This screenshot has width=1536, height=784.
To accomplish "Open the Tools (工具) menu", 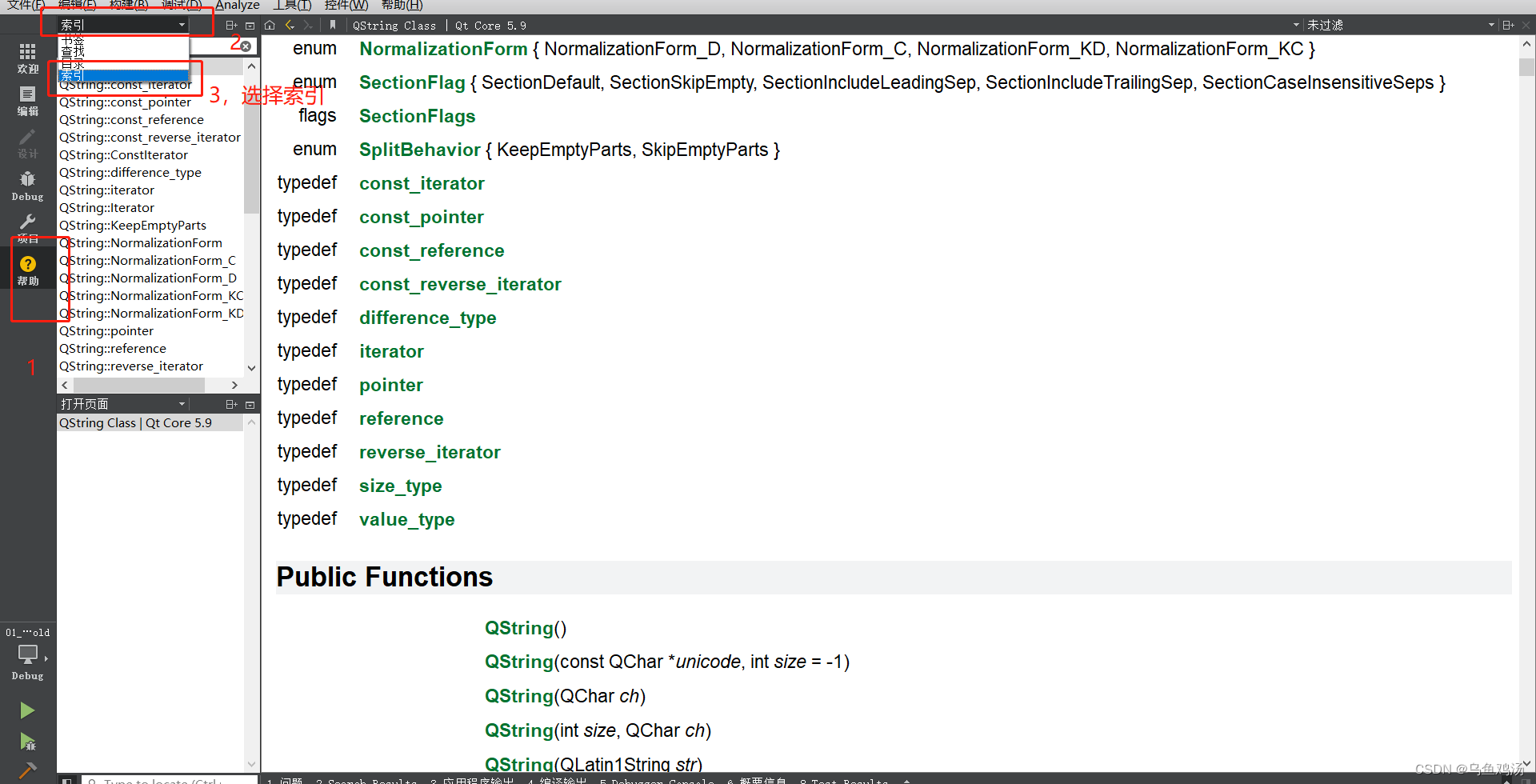I will click(x=291, y=6).
